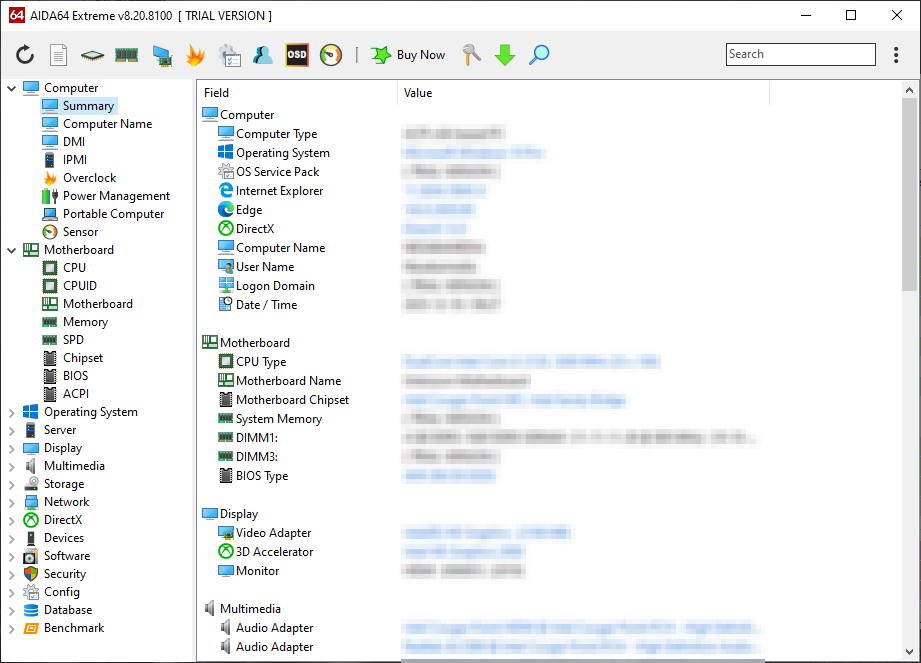921x663 pixels.
Task: Click the magnifier search icon in toolbar
Action: (x=539, y=55)
